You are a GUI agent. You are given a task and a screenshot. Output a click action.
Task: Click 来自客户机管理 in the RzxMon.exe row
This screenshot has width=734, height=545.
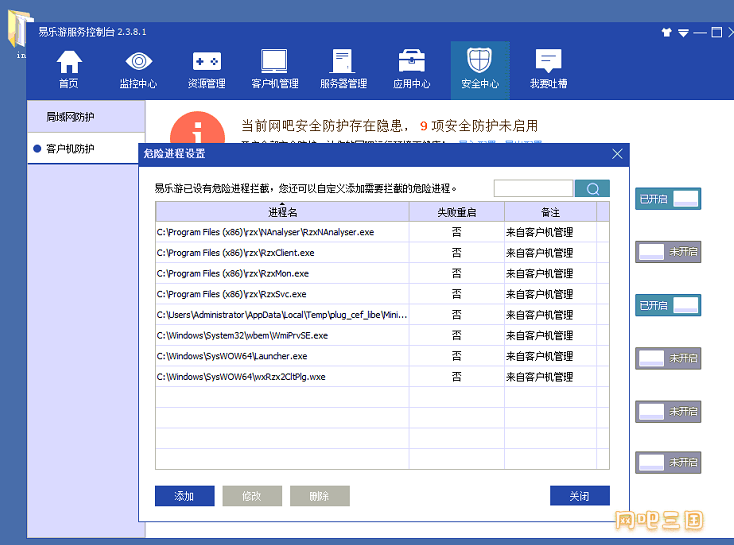pyautogui.click(x=539, y=273)
